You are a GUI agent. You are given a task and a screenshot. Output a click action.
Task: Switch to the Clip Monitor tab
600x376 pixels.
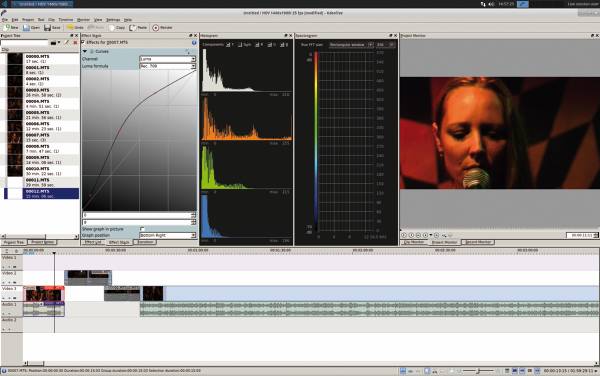pos(414,242)
